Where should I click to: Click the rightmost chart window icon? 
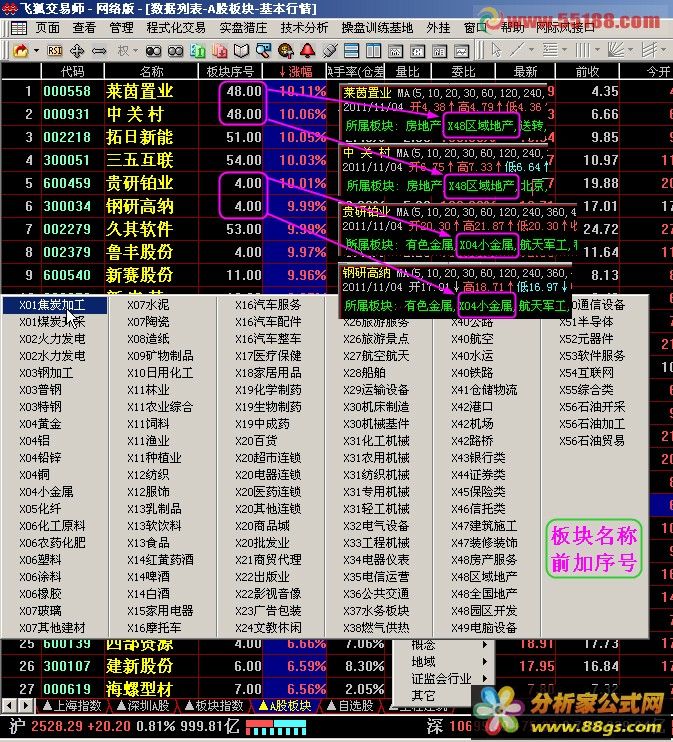pos(461,50)
